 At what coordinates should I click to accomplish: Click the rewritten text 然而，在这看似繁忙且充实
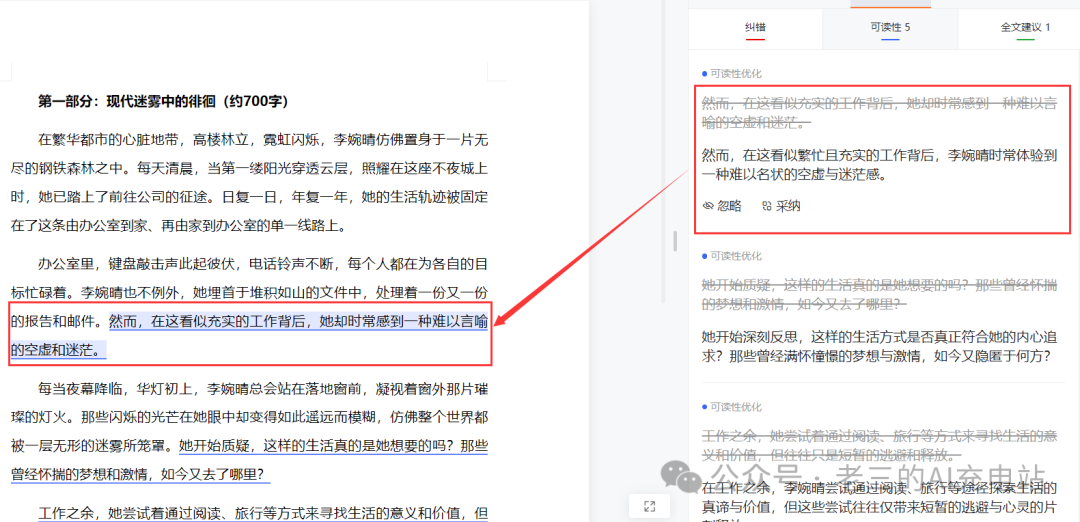pyautogui.click(x=880, y=165)
